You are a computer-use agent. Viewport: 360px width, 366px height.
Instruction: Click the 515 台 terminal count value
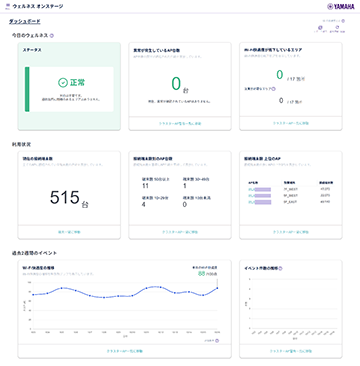pyautogui.click(x=69, y=198)
